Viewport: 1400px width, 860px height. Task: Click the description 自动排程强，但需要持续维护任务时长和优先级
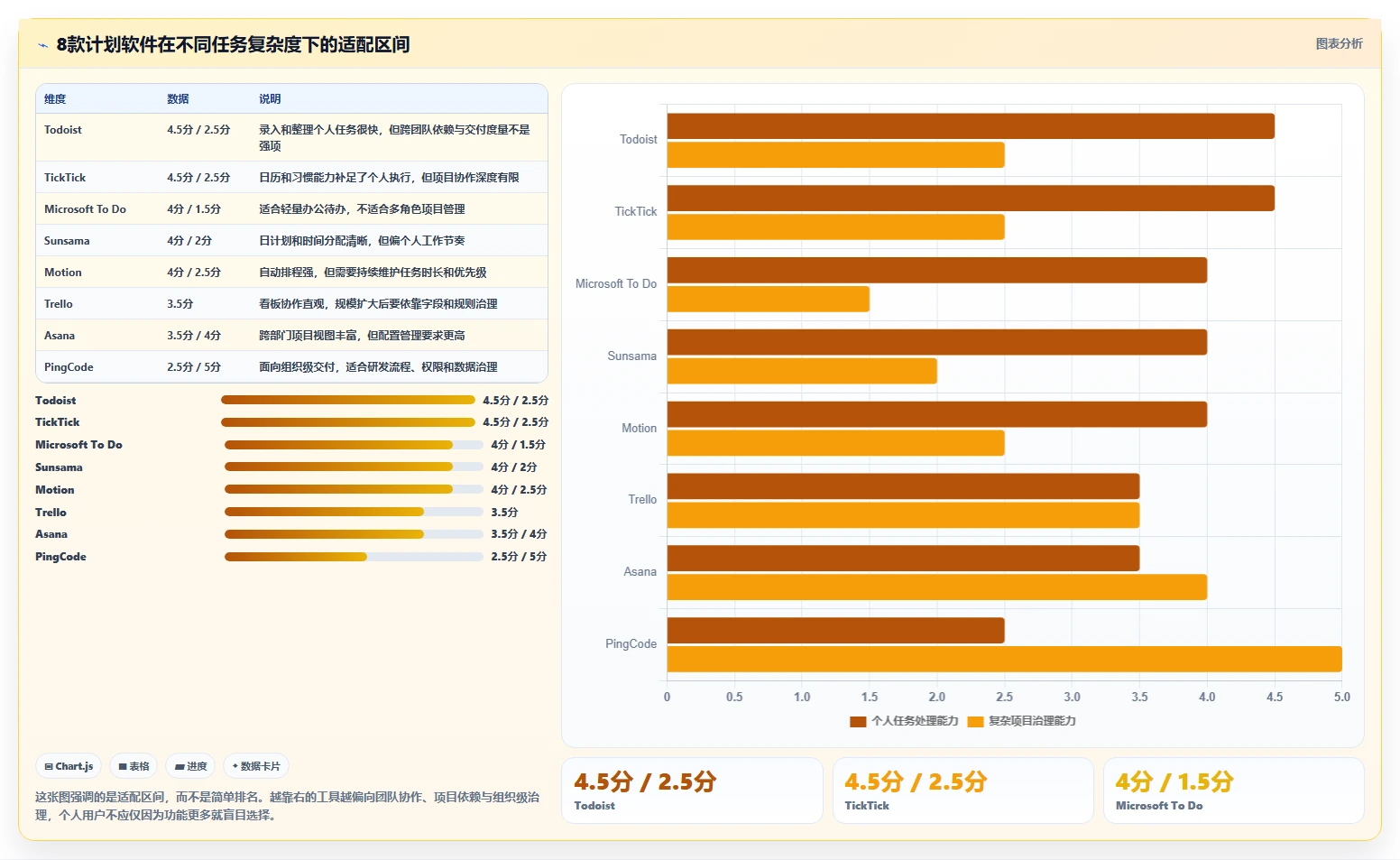point(373,273)
